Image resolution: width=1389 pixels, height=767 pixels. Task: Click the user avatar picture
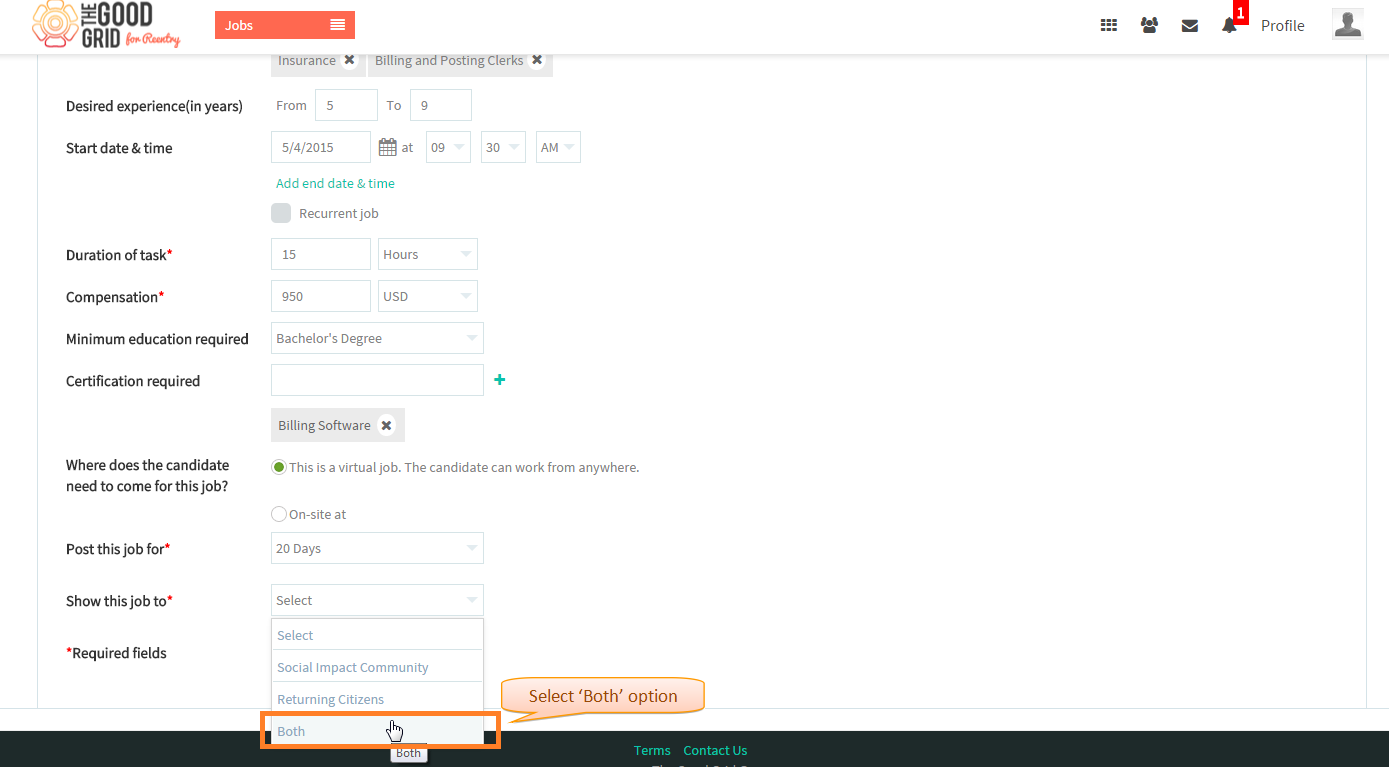point(1348,24)
